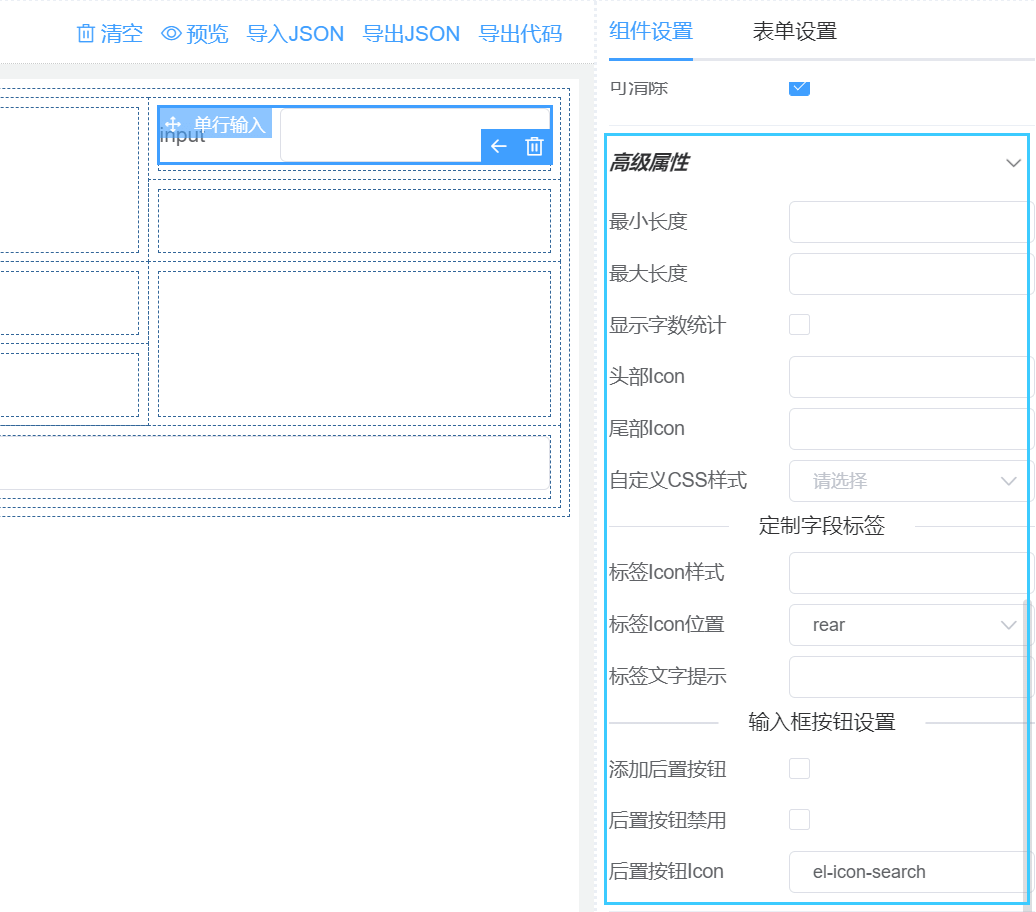Check the 添加后置按钮 option
Image resolution: width=1036 pixels, height=912 pixels.
[799, 769]
